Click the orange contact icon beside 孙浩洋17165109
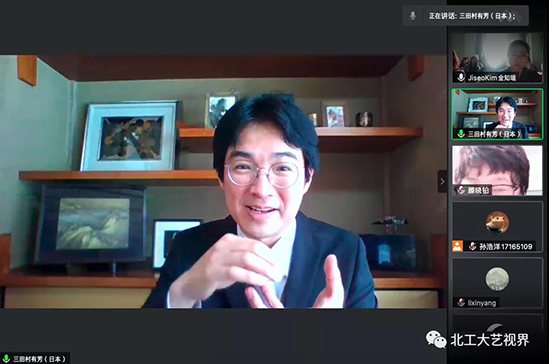This screenshot has width=549, height=364. point(457,246)
